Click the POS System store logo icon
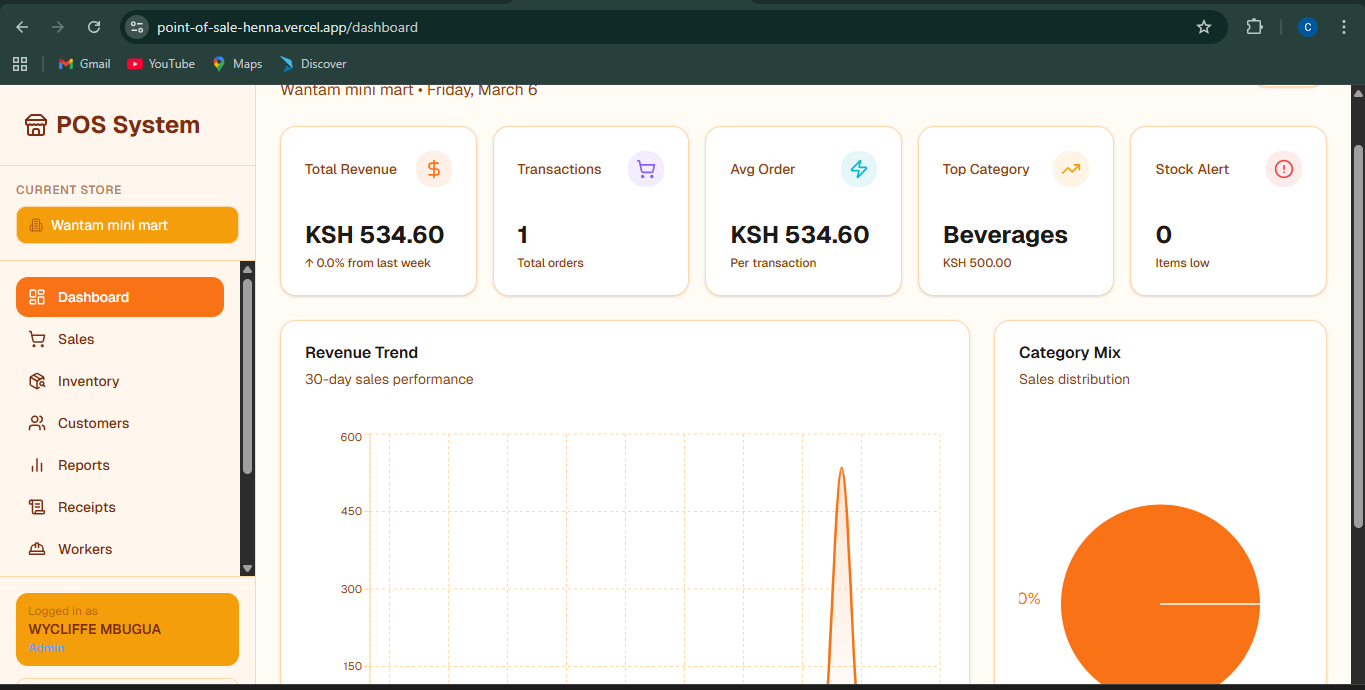 [36, 125]
